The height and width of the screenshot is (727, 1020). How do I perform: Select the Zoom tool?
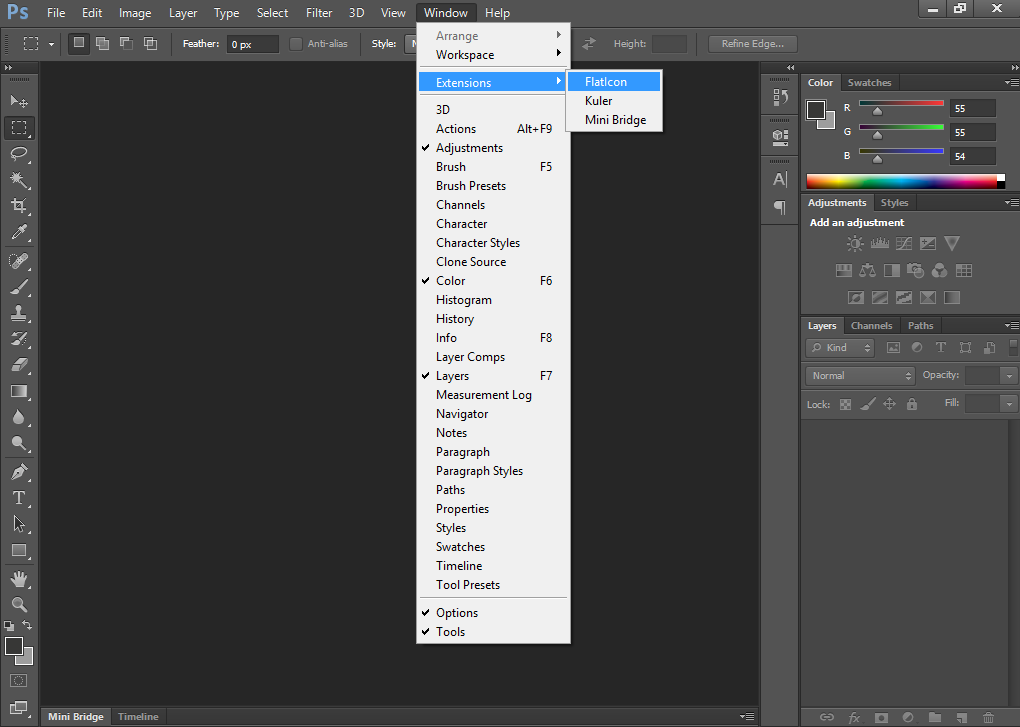(19, 604)
